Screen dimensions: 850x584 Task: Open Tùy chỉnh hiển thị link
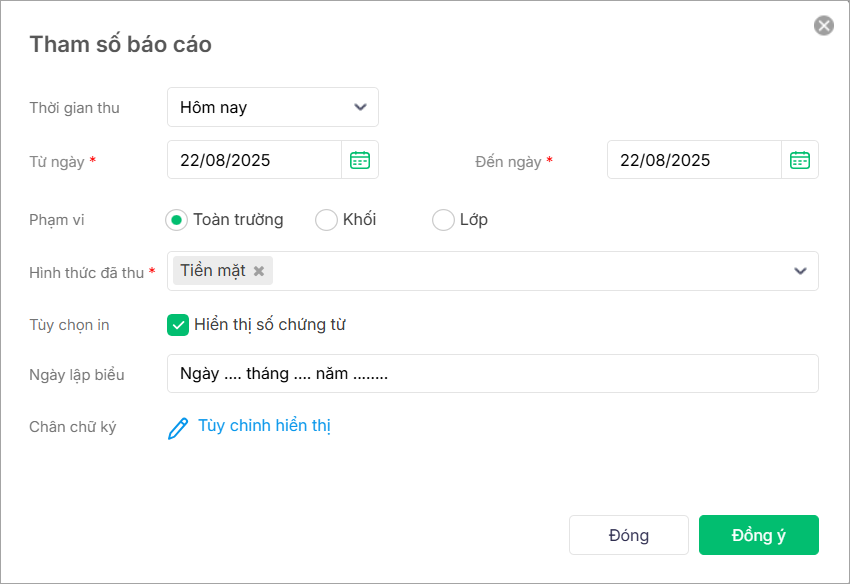(264, 426)
